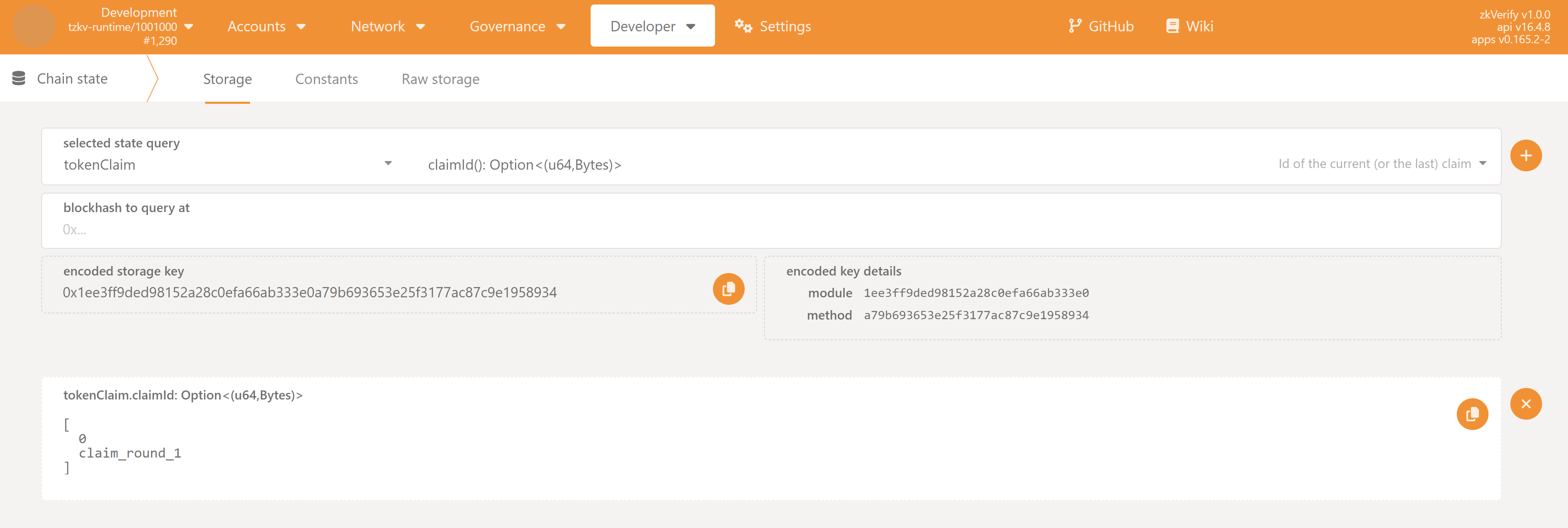This screenshot has width=1568, height=528.
Task: Open the Governance menu
Action: click(517, 26)
